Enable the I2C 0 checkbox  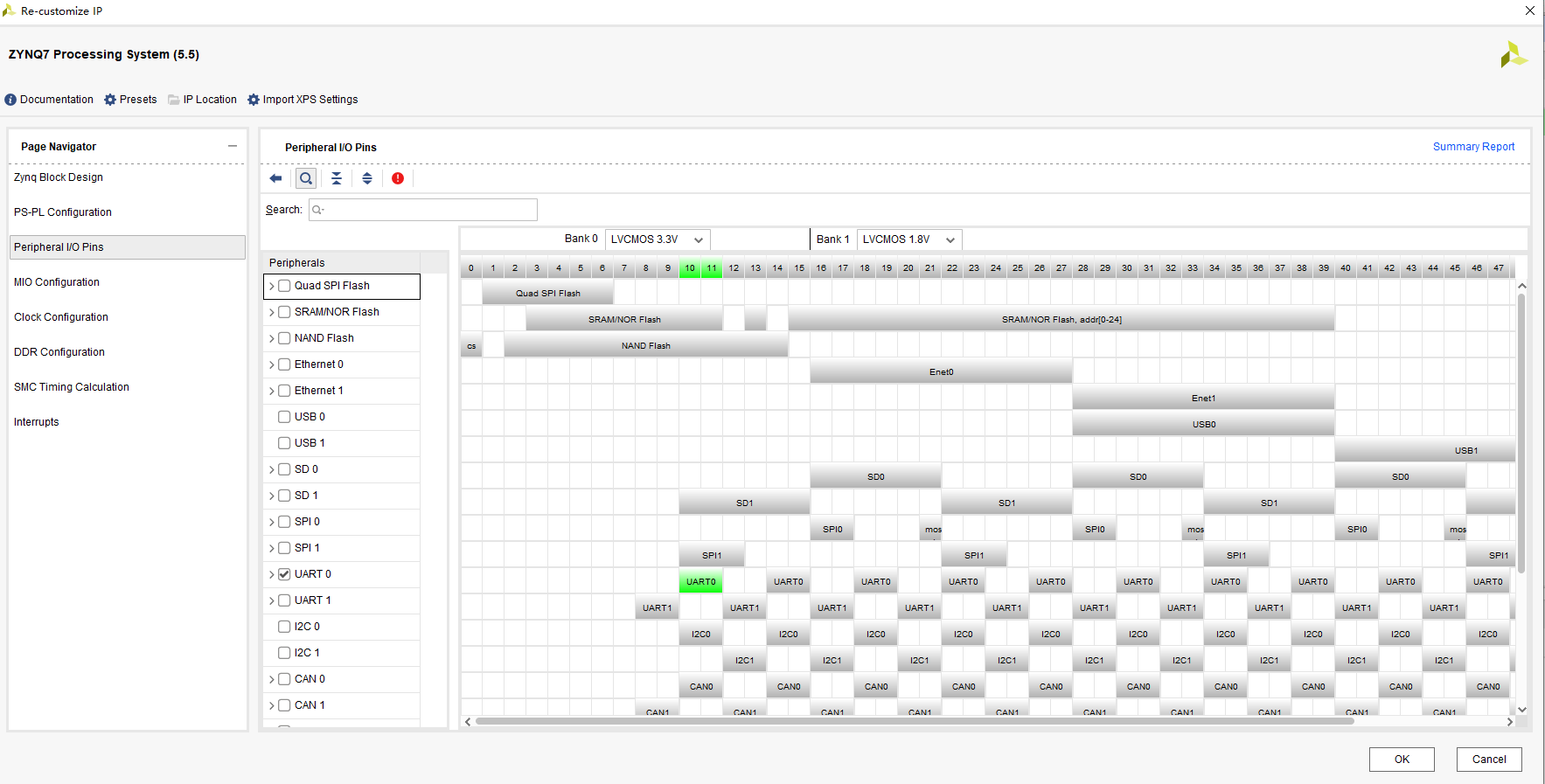(284, 627)
